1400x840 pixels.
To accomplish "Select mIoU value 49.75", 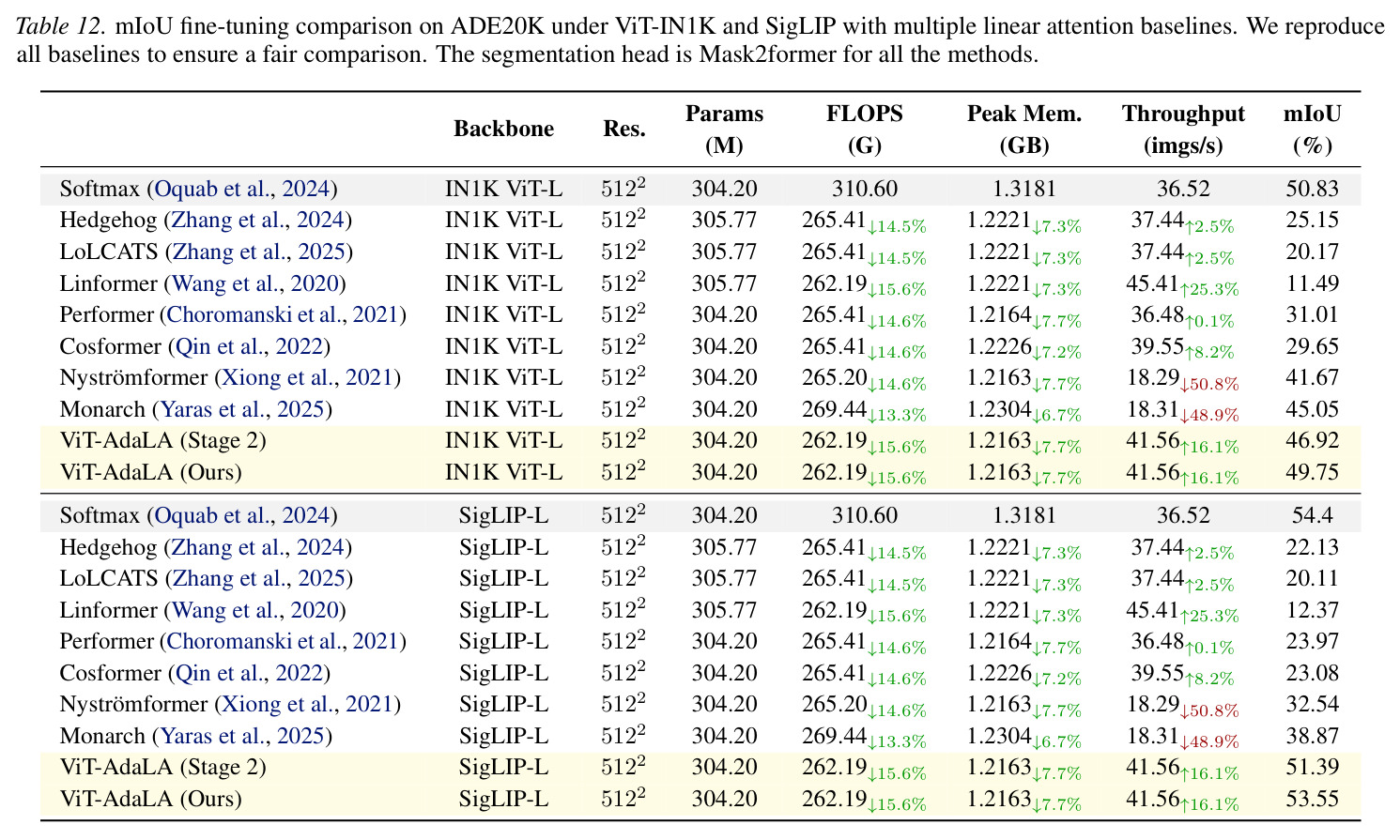I will coord(1313,472).
